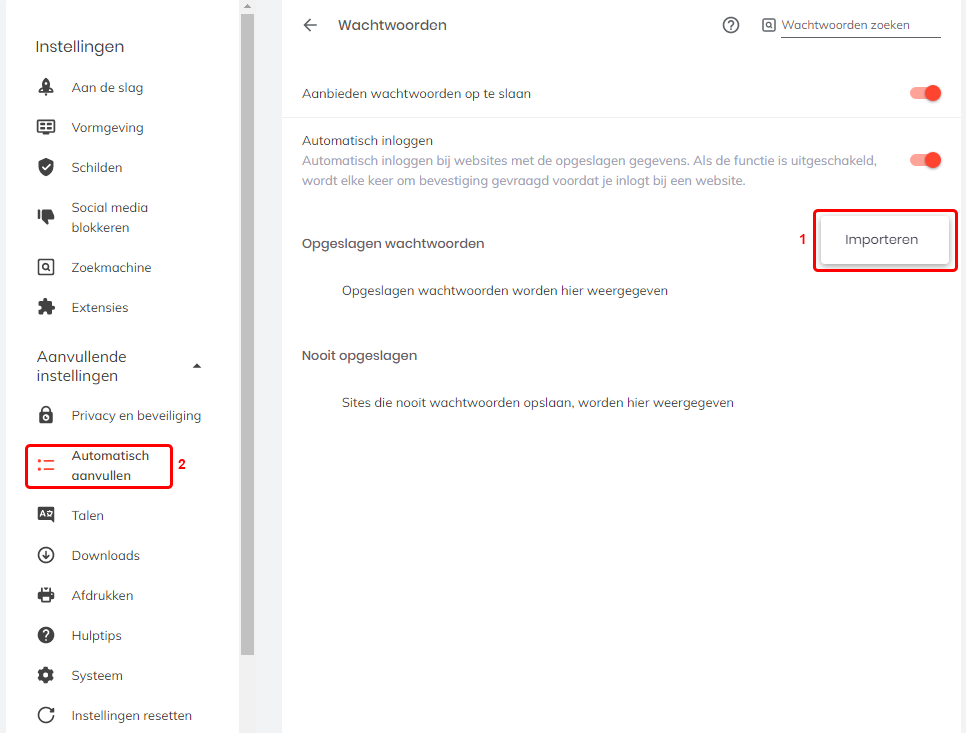Screen dimensions: 966x733
Task: Click the gear icon for Systeem
Action: [x=46, y=676]
